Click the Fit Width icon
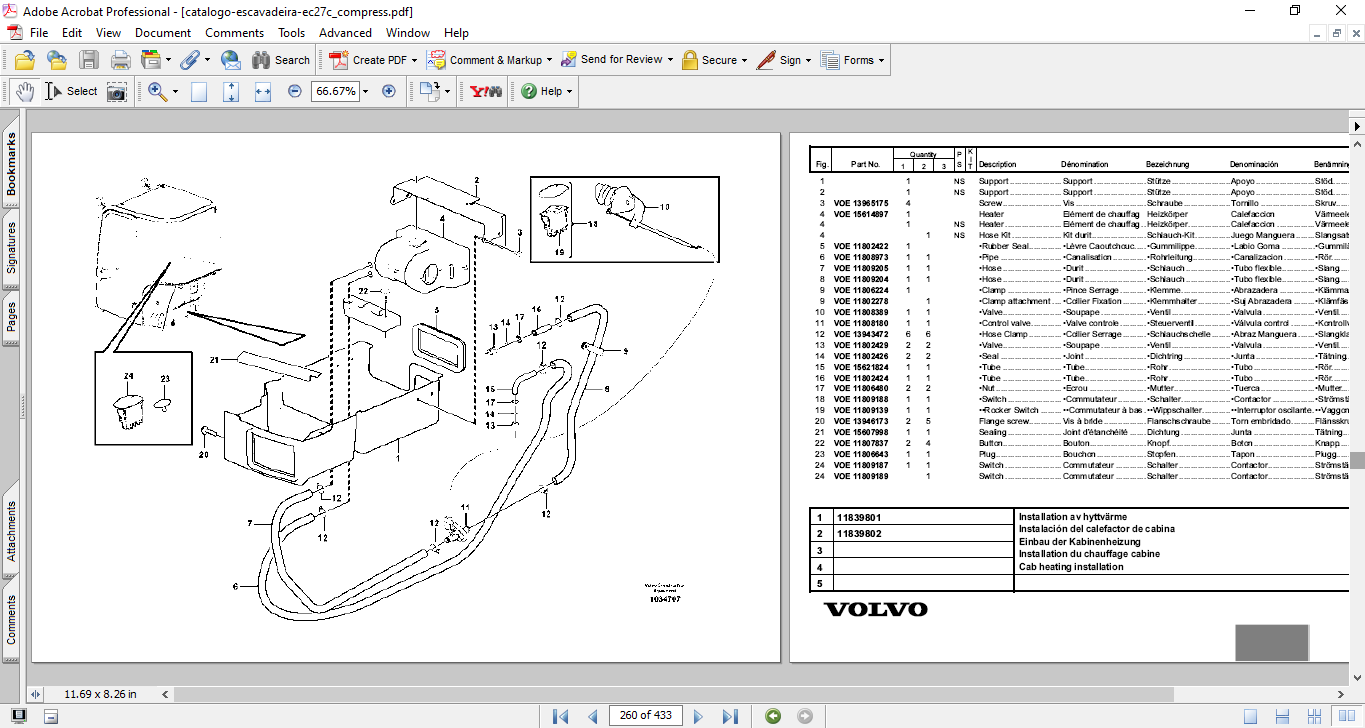The image size is (1365, 728). click(x=263, y=91)
